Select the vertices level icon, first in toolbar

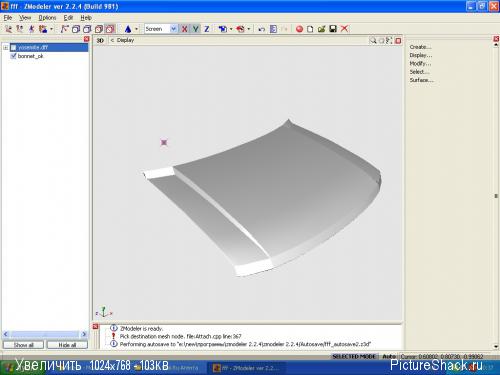click(8, 29)
